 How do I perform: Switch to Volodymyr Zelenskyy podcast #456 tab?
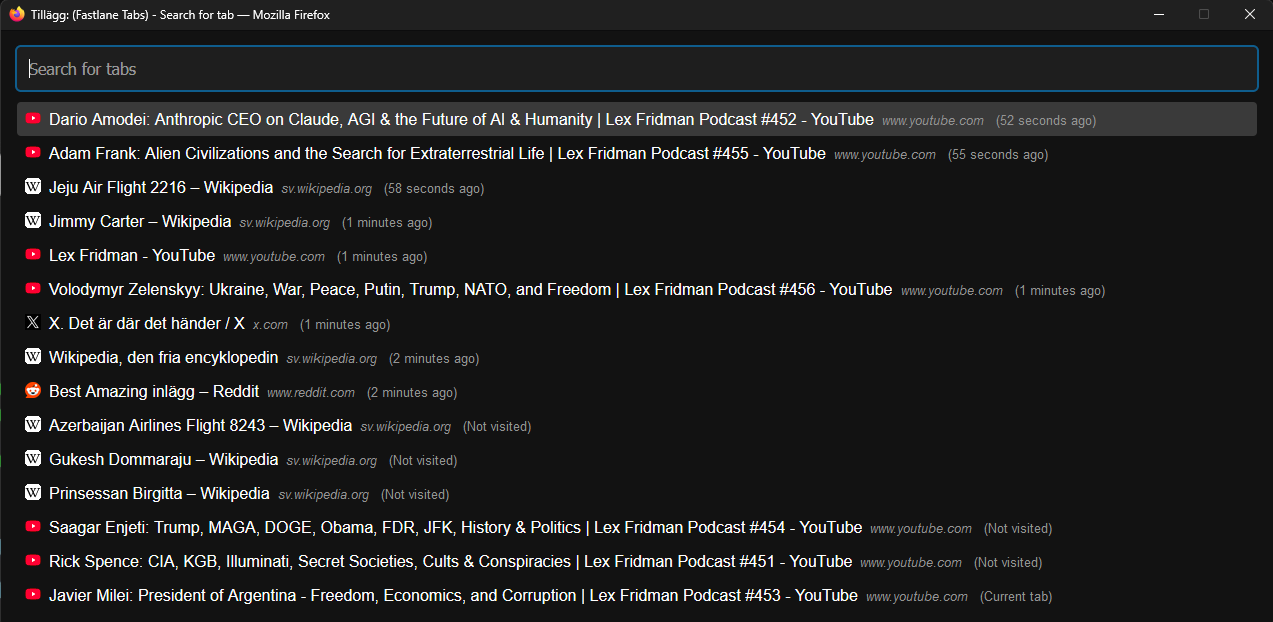point(636,289)
